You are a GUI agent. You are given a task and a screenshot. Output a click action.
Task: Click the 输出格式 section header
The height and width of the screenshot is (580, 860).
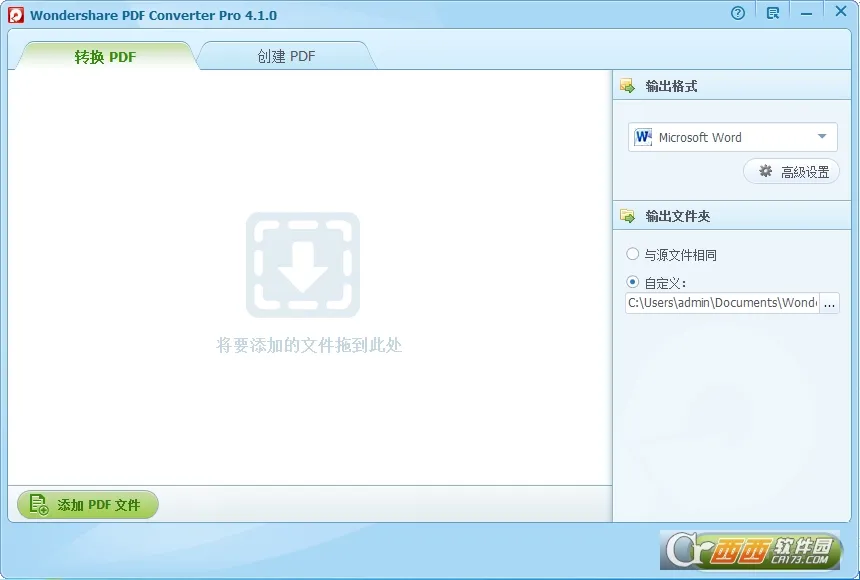[732, 86]
